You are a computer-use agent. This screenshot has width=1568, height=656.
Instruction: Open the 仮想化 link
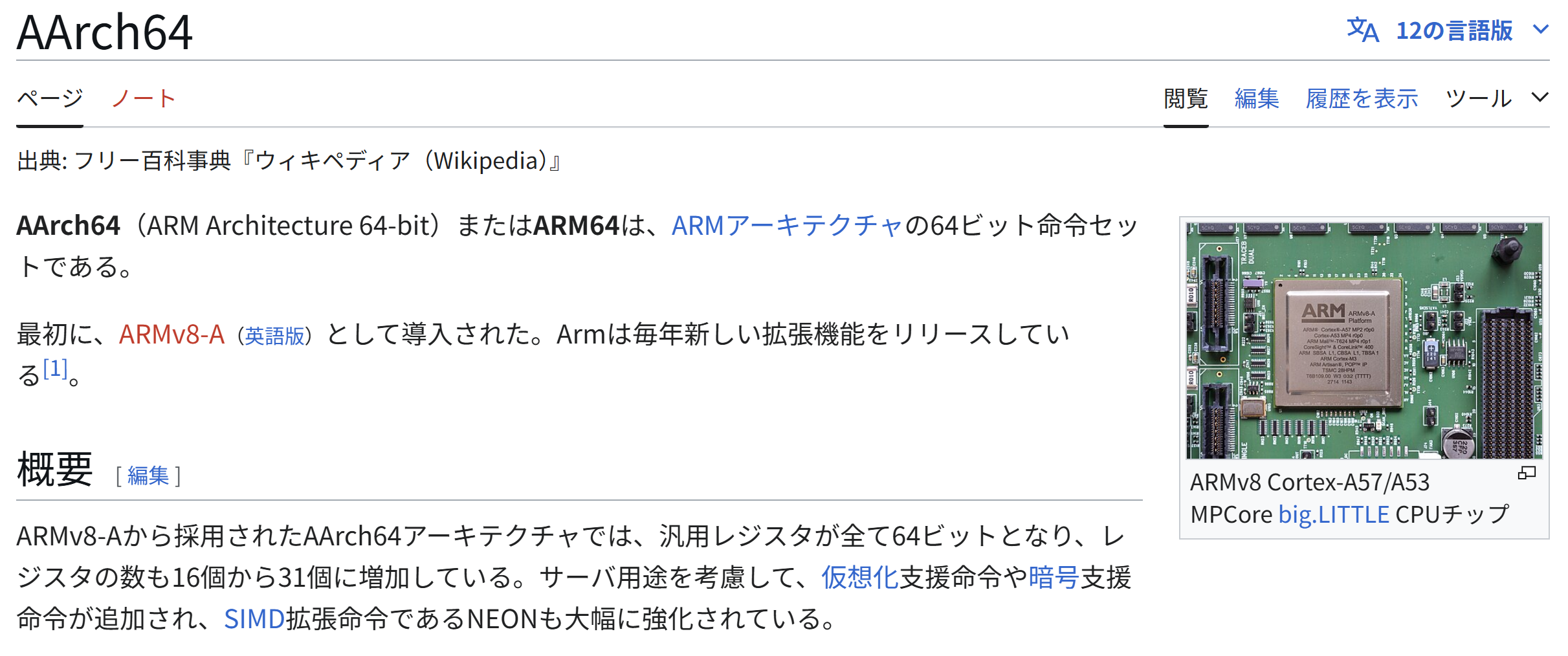click(x=859, y=577)
